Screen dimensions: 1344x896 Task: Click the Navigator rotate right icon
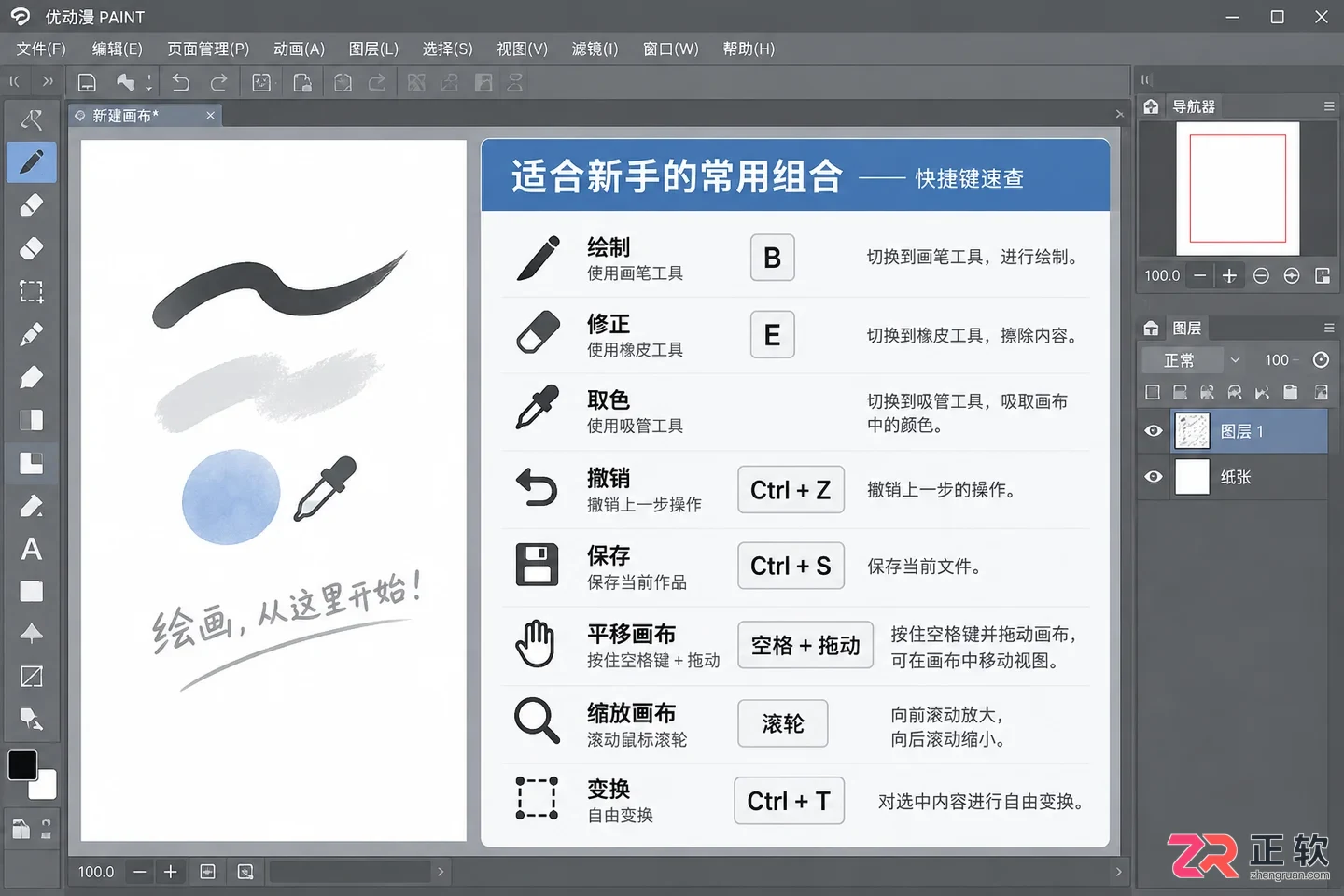(1292, 275)
